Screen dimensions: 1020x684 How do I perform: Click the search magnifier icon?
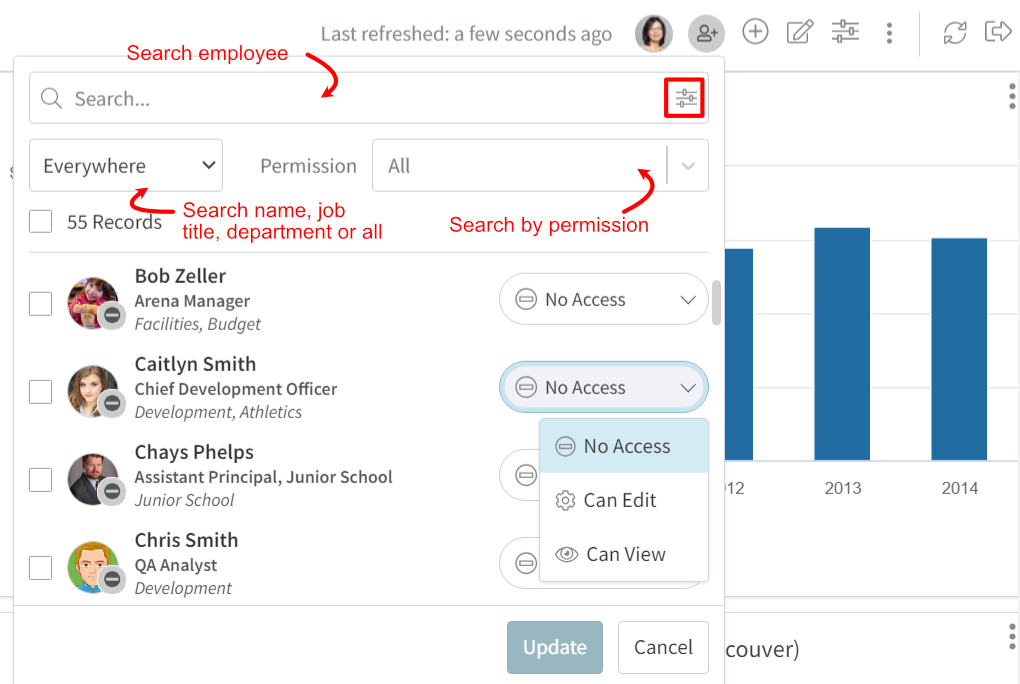[51, 98]
